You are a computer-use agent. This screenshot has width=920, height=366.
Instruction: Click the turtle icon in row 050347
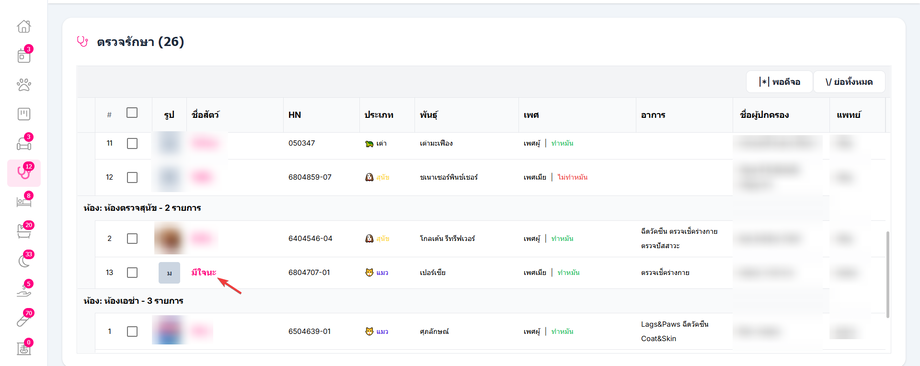coord(368,143)
